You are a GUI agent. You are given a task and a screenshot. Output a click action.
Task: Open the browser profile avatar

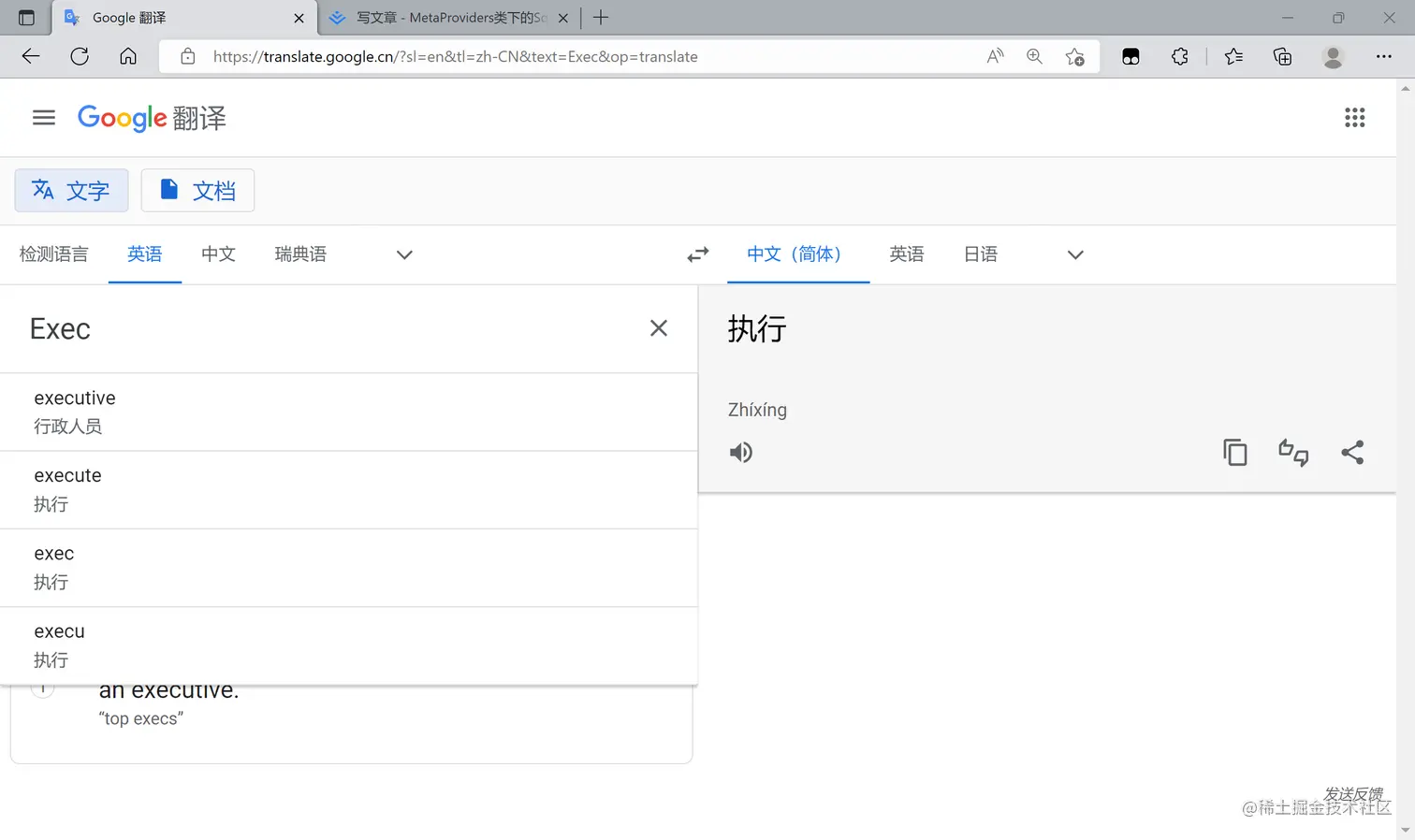click(1334, 57)
